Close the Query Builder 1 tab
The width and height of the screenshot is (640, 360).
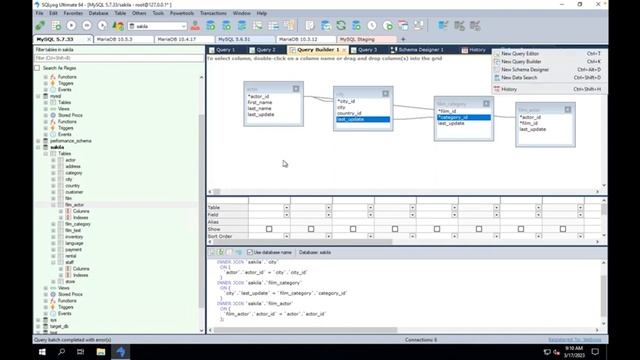click(x=344, y=50)
